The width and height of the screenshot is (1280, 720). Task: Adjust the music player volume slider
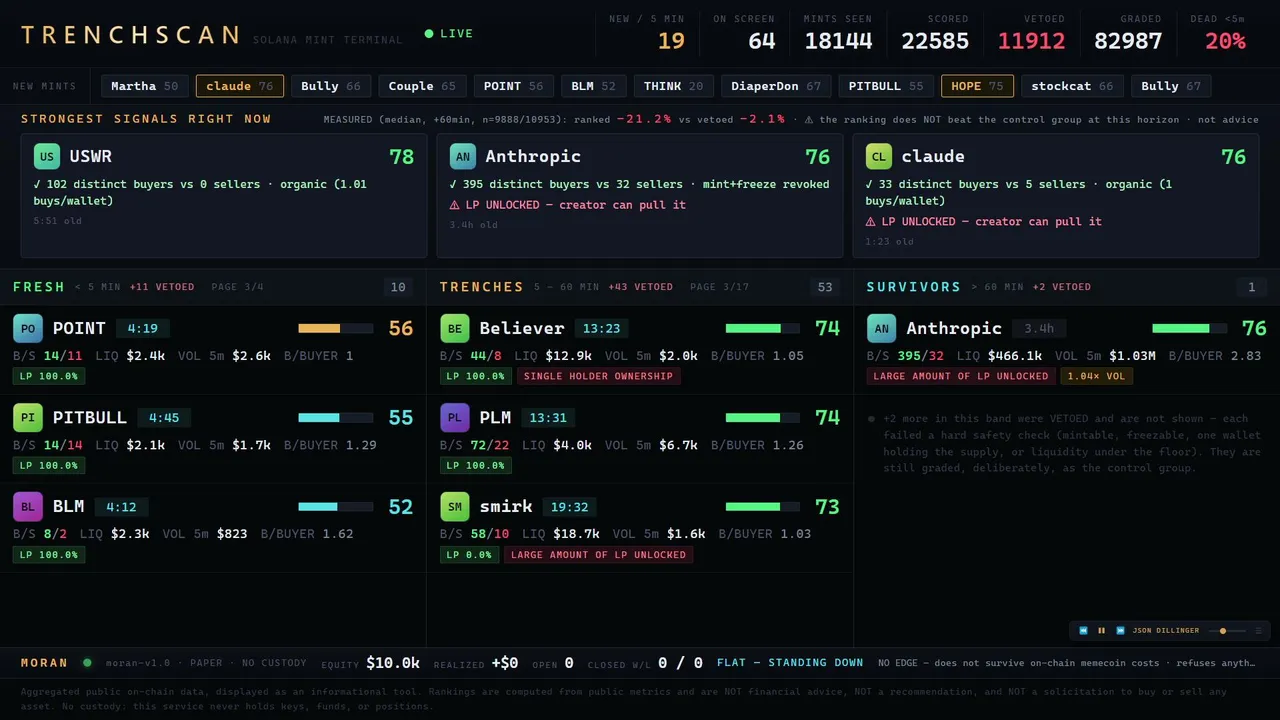coord(1227,631)
